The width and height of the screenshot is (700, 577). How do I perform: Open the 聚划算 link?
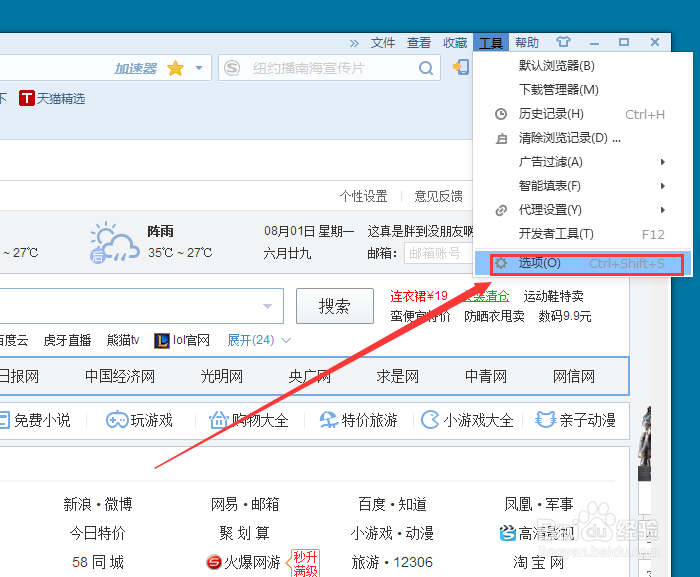[245, 533]
